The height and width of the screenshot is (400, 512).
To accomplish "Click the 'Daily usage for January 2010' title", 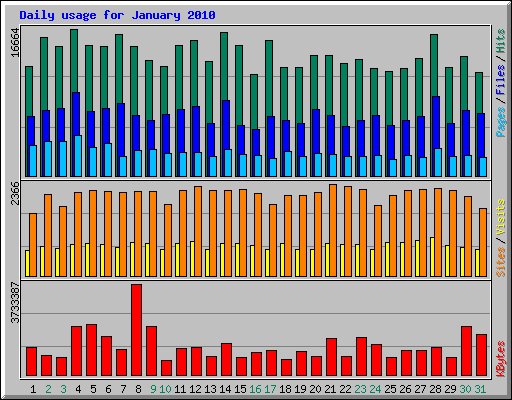I will pos(117,15).
